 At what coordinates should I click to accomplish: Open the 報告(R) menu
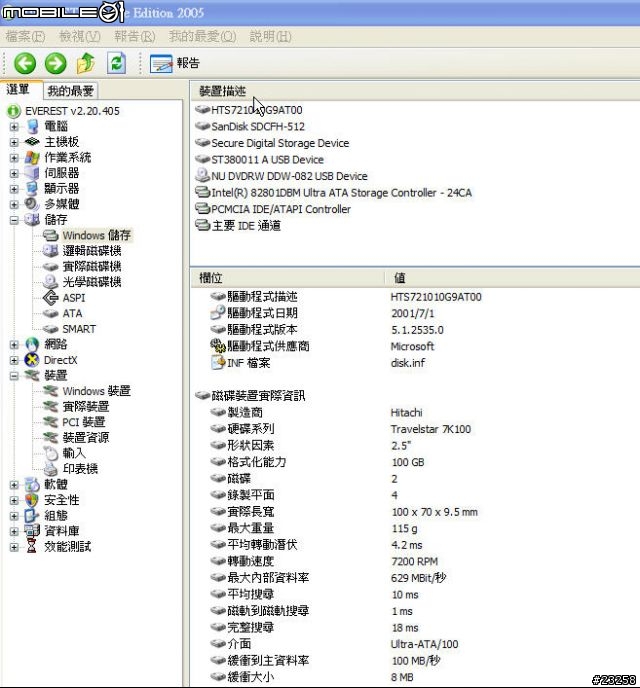pyautogui.click(x=135, y=36)
